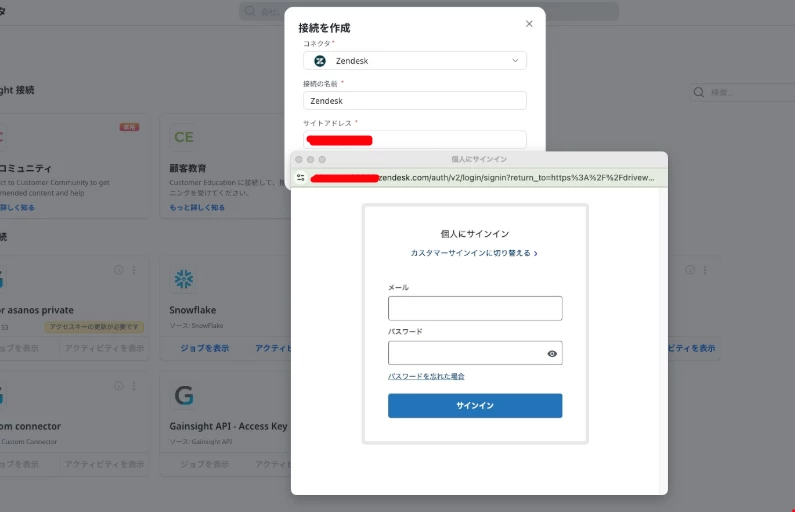795x512 pixels.
Task: Open kebab menu on custom connector card
Action: (x=134, y=386)
